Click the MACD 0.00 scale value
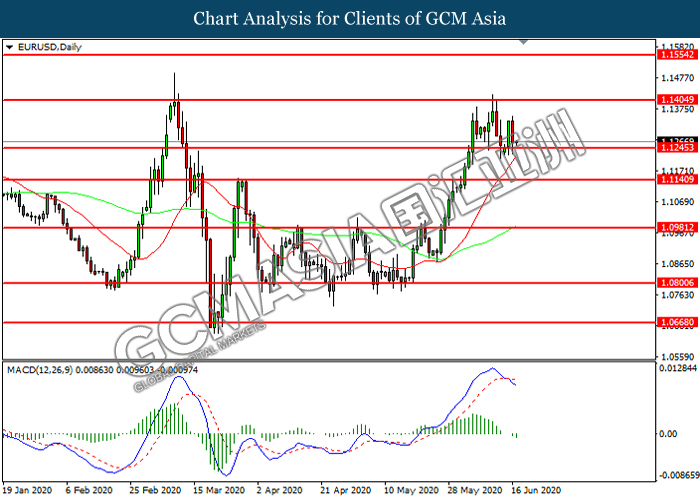This screenshot has width=700, height=500. click(668, 433)
